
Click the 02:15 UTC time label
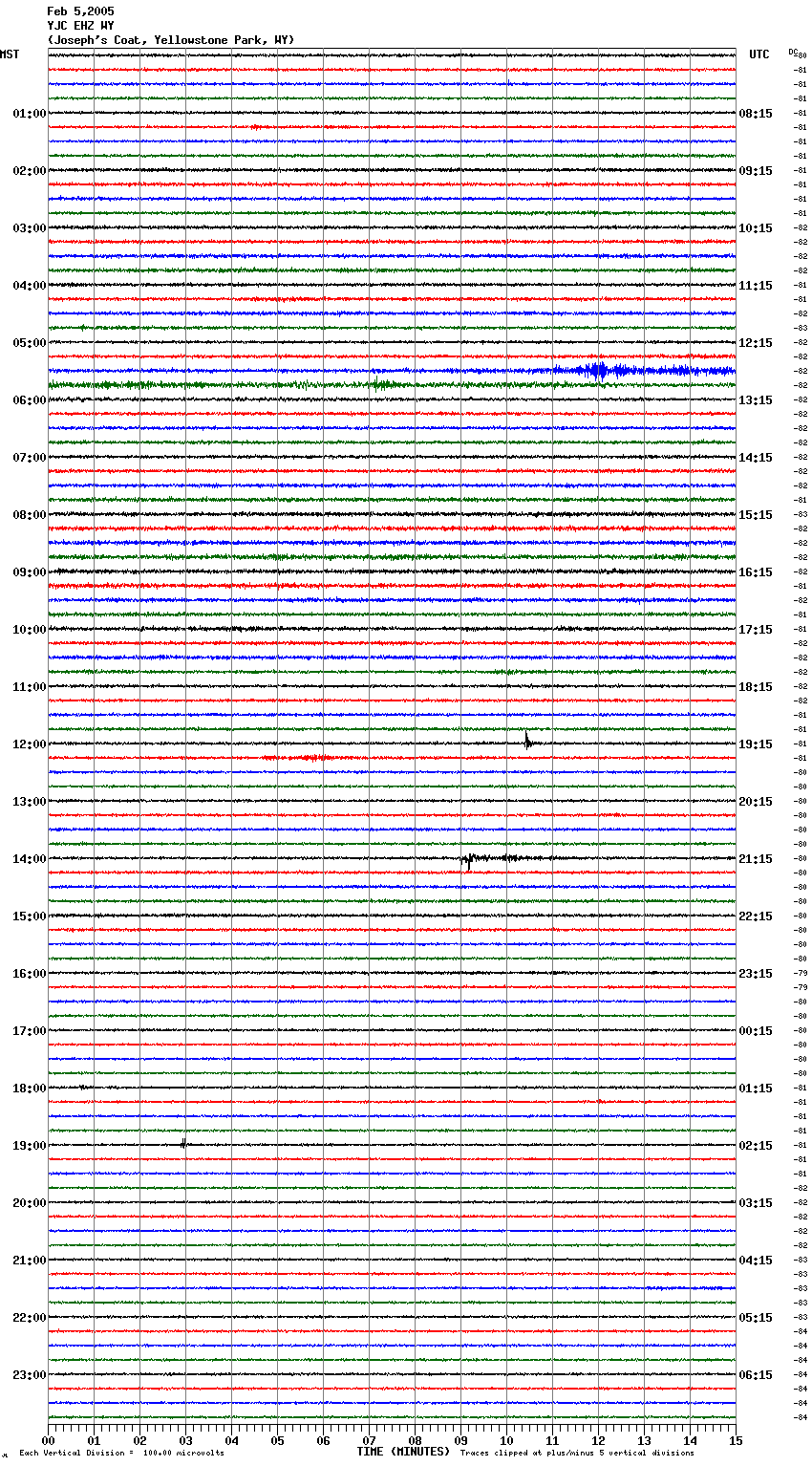point(756,1146)
